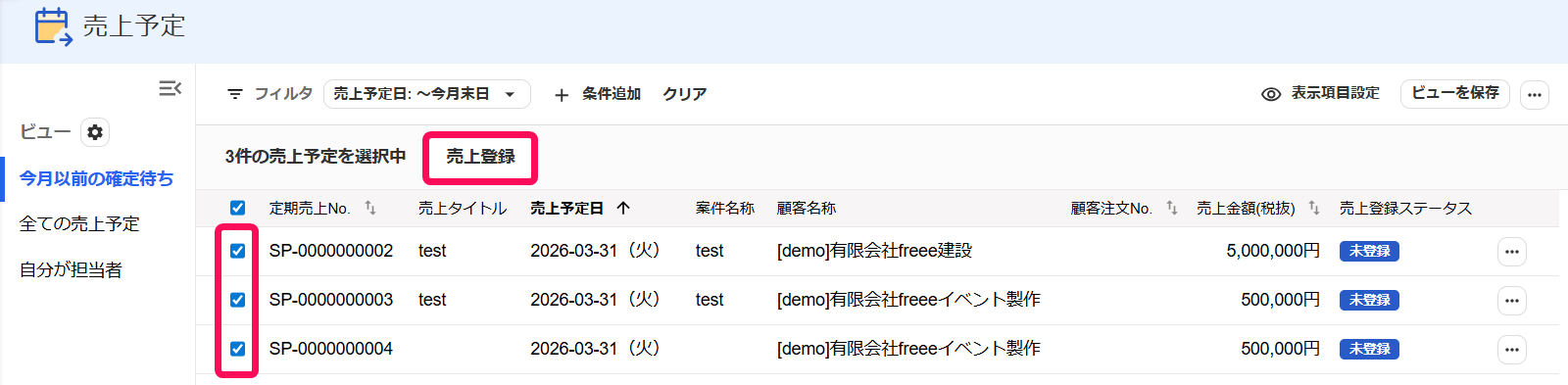Click the ビューを保存 button

pos(1455,93)
